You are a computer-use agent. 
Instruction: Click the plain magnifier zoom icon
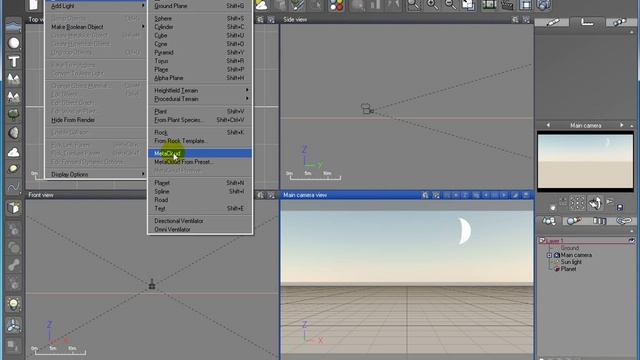414,5
